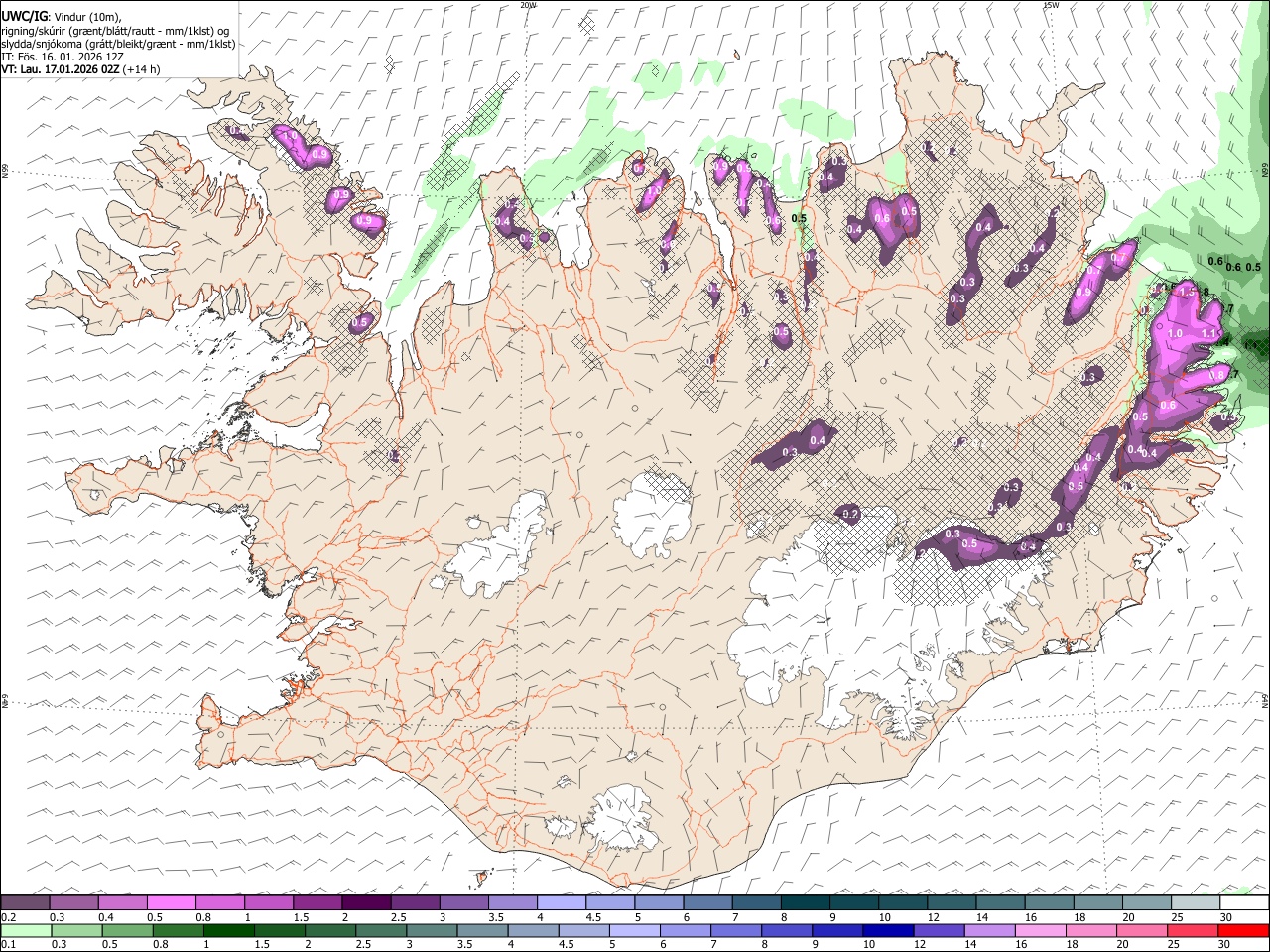
Task: Click the pure red swatch above rain scale 30
Action: pos(1243,931)
